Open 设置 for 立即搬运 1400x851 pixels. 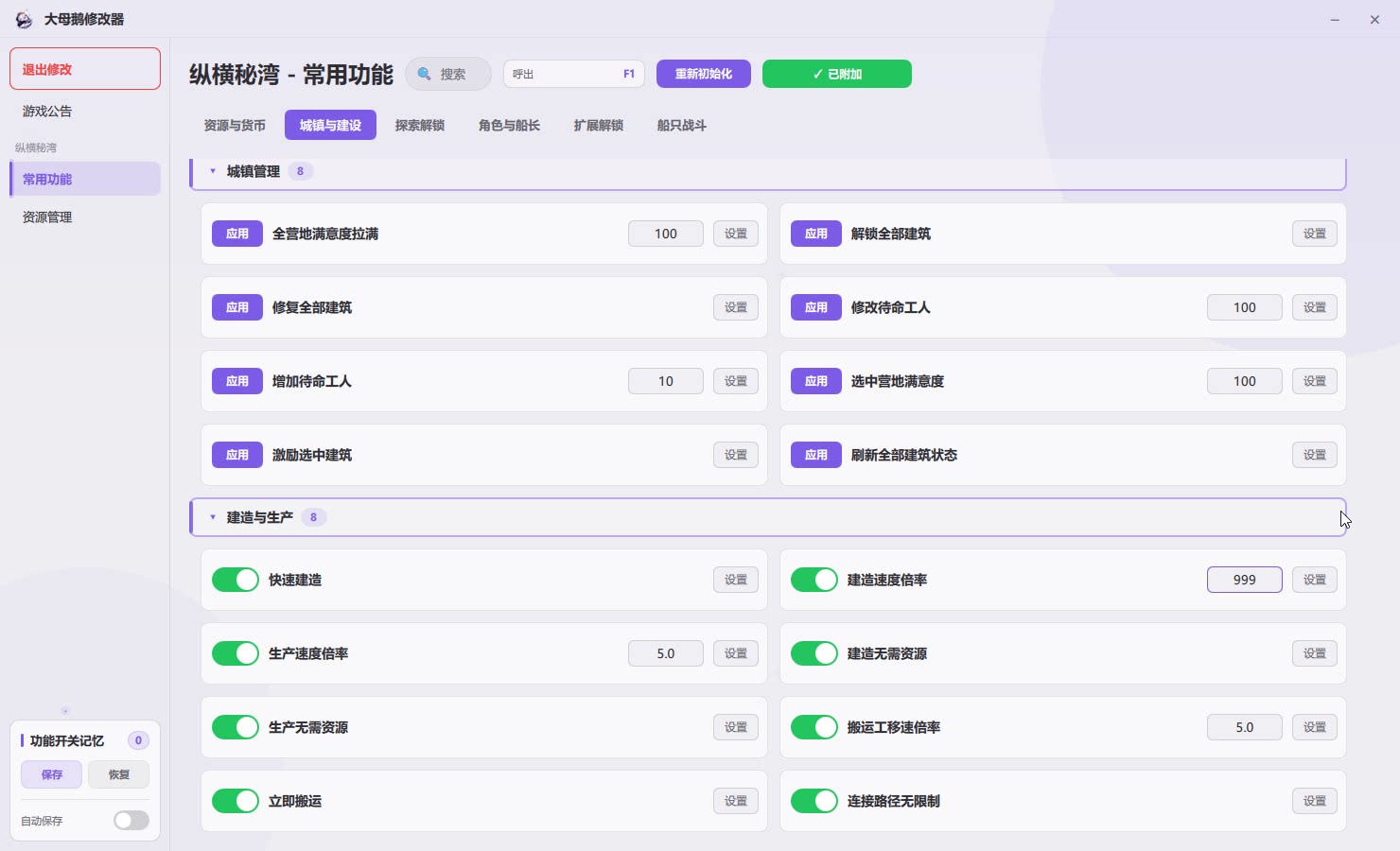point(736,801)
